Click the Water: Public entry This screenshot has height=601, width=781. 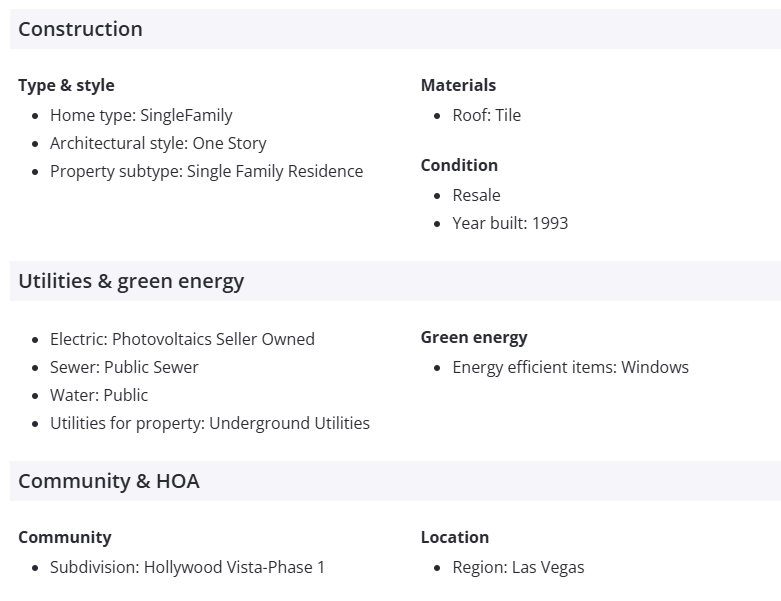tap(99, 395)
